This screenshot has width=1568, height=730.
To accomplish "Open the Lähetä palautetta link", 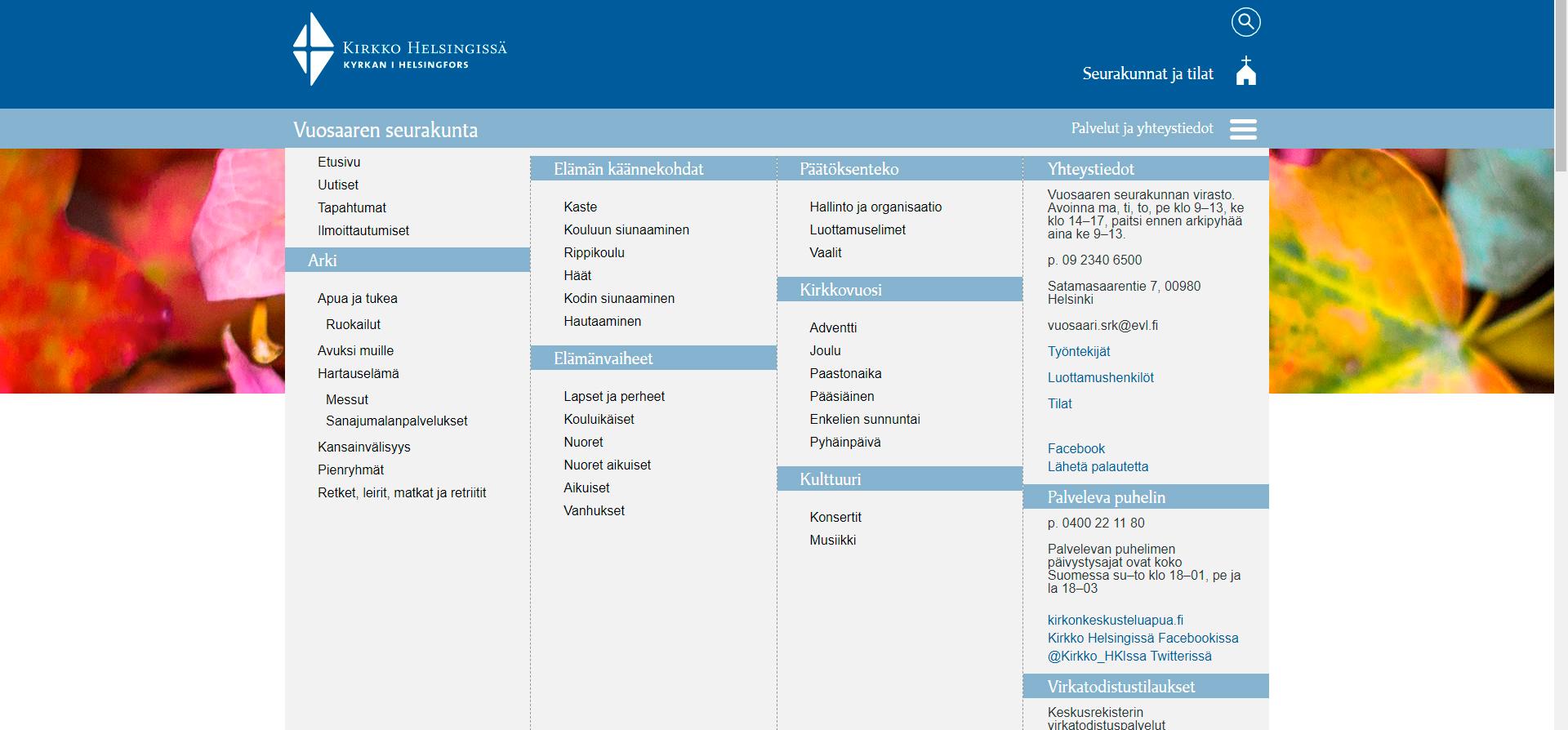I will pos(1098,466).
